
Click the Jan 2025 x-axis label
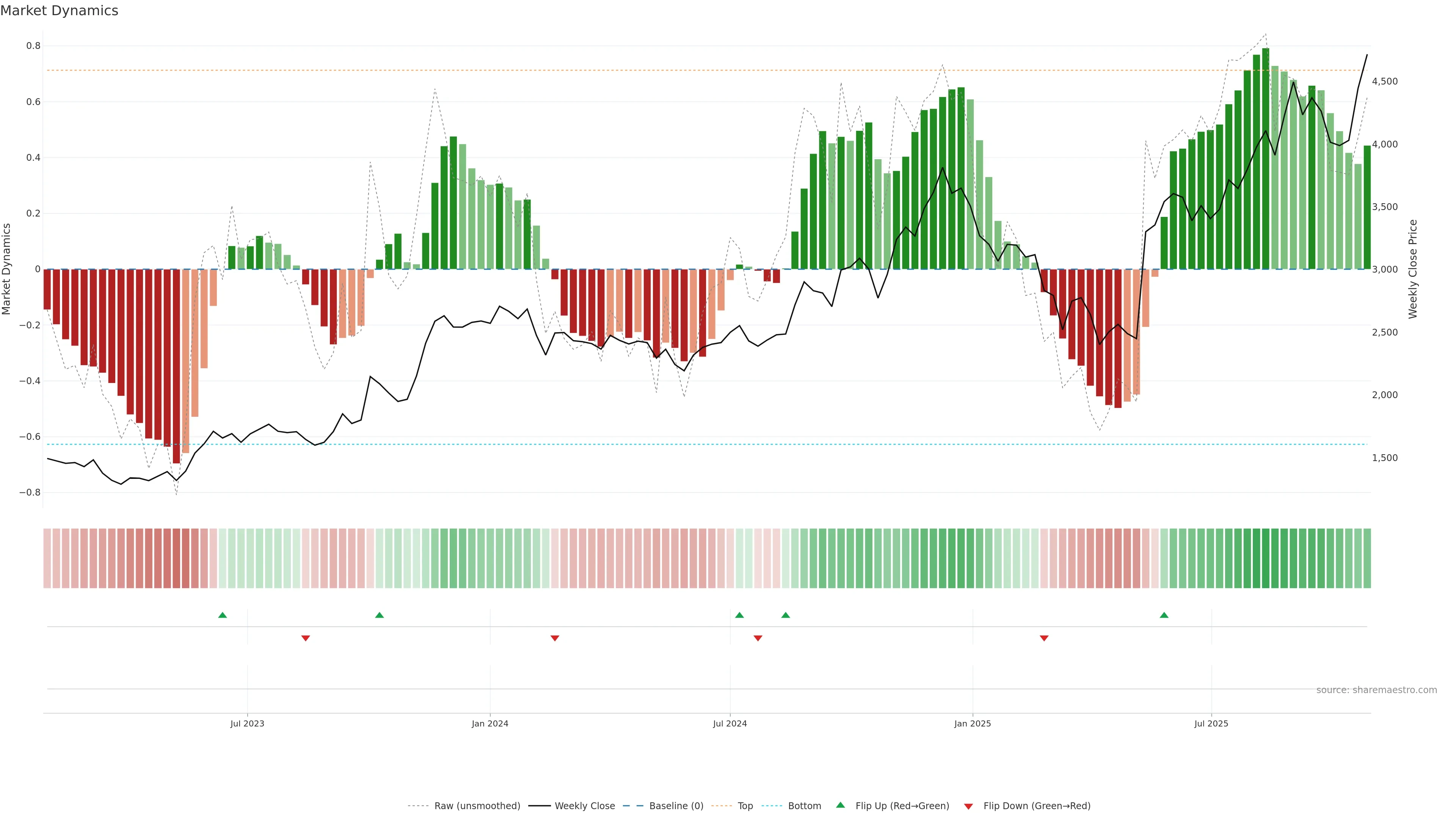point(972,723)
